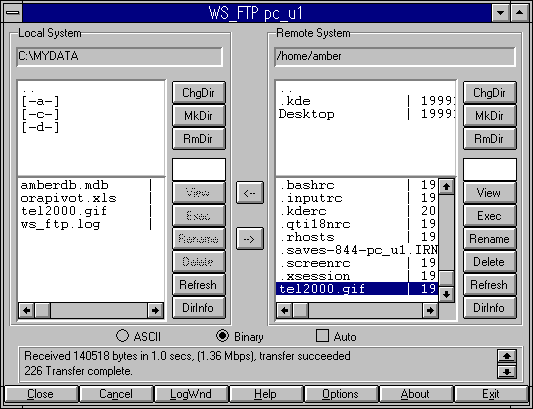The height and width of the screenshot is (409, 533).
Task: Click remote file mask input box
Action: pyautogui.click(x=490, y=169)
